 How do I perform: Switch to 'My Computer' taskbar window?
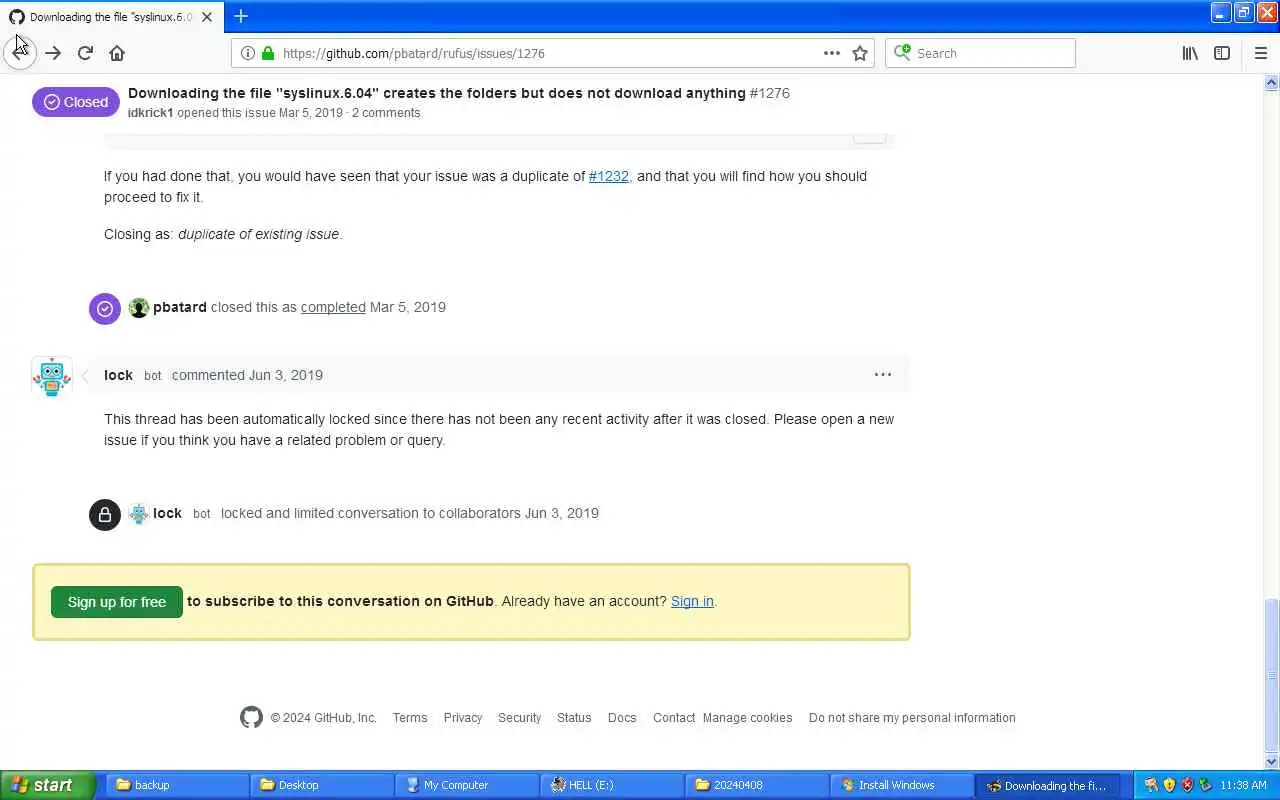click(x=466, y=785)
